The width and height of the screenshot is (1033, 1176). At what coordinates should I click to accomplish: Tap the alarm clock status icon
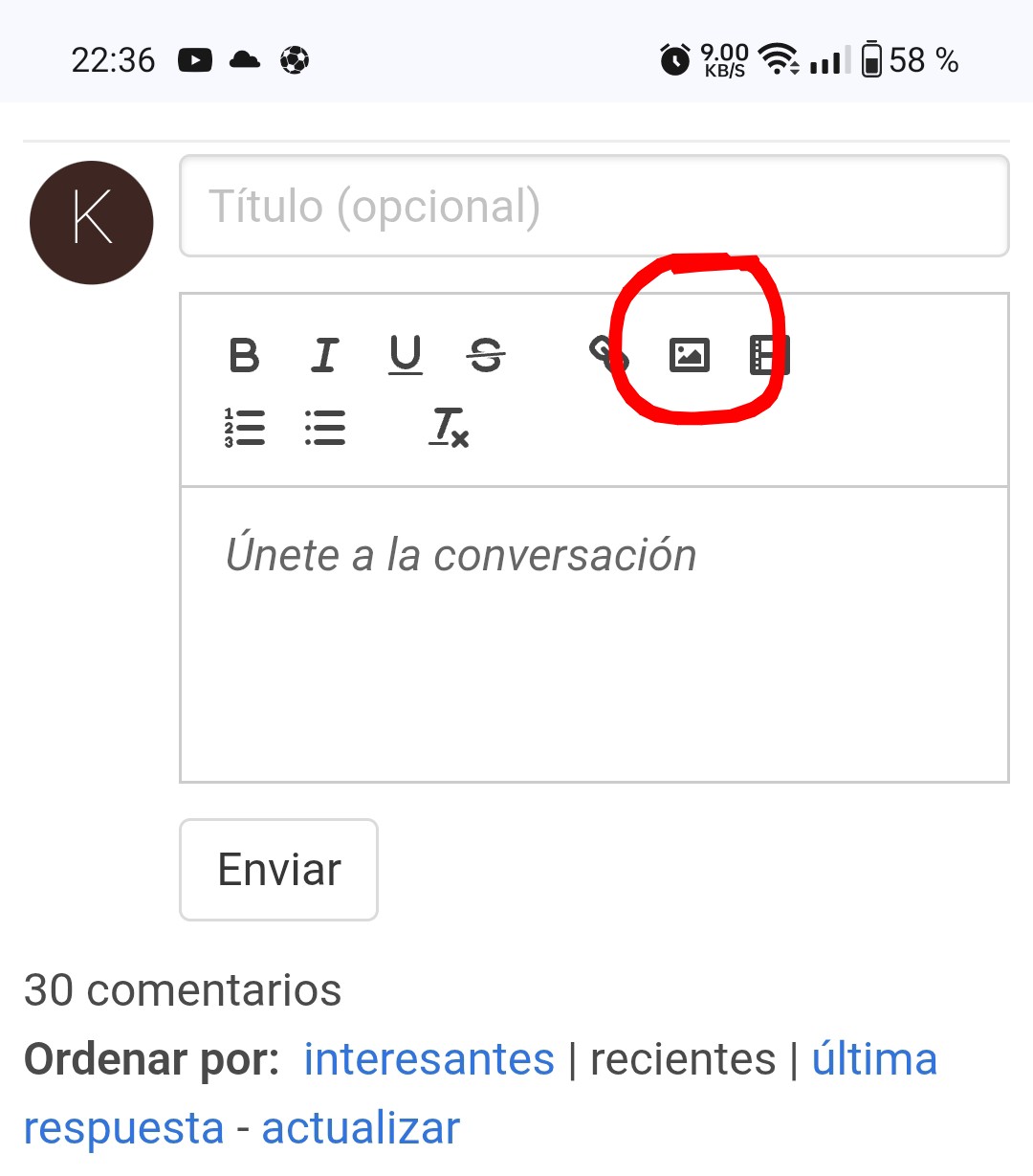675,60
